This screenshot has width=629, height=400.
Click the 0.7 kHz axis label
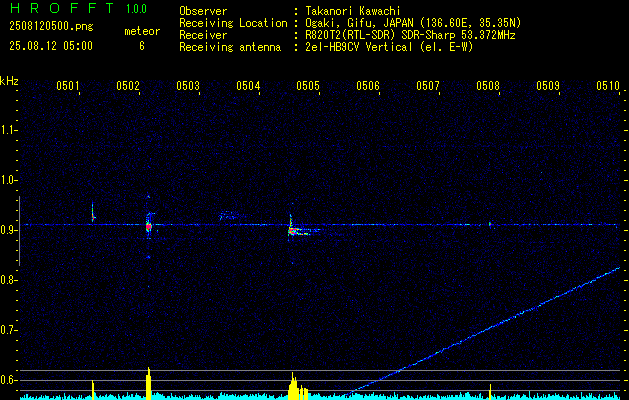(x=8, y=330)
